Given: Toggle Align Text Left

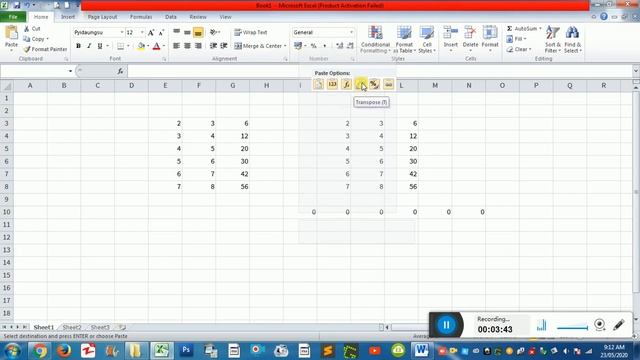Looking at the screenshot, I should [176, 46].
